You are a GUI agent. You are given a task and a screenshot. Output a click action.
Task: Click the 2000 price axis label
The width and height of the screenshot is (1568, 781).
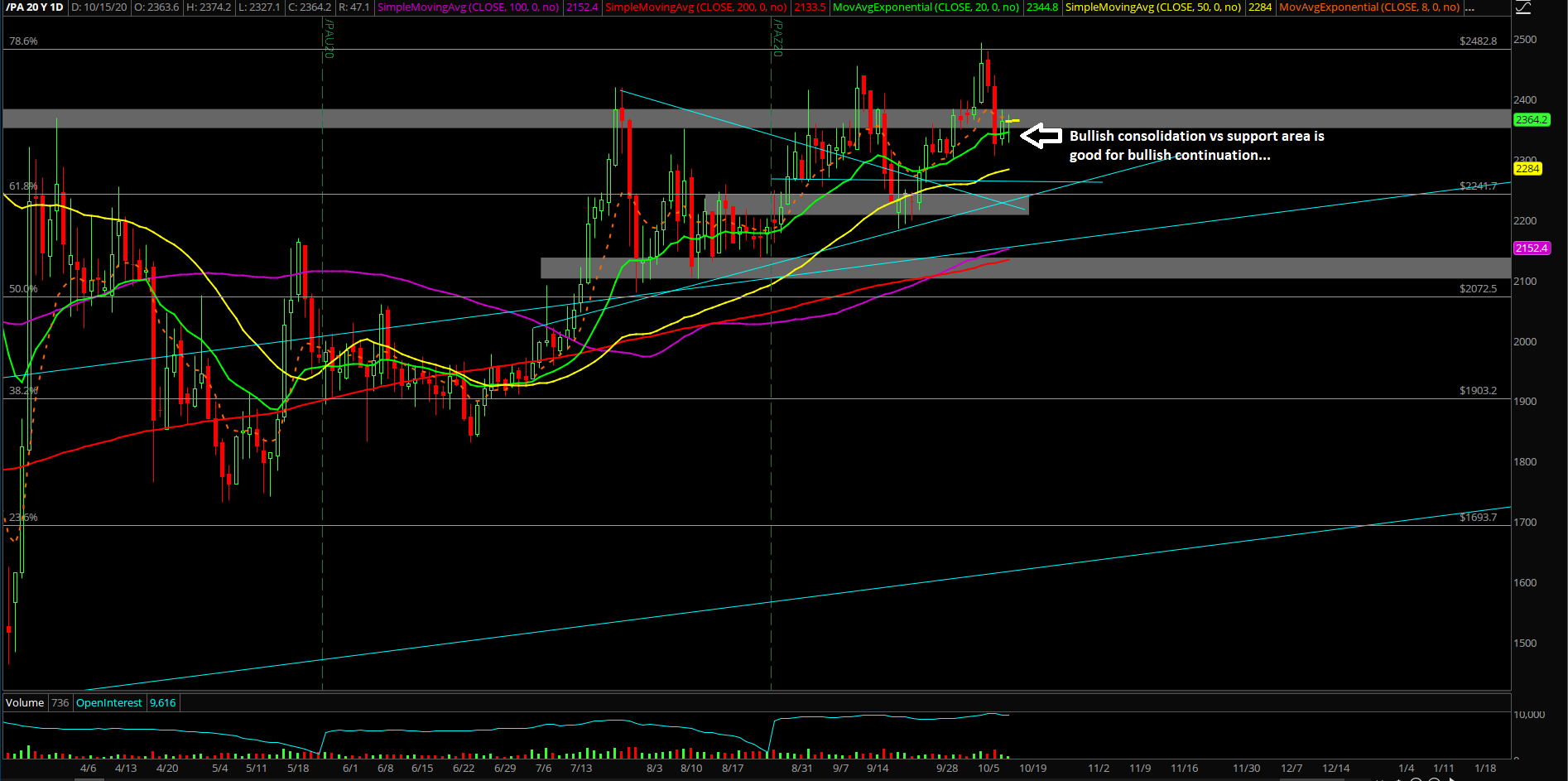coord(1525,342)
